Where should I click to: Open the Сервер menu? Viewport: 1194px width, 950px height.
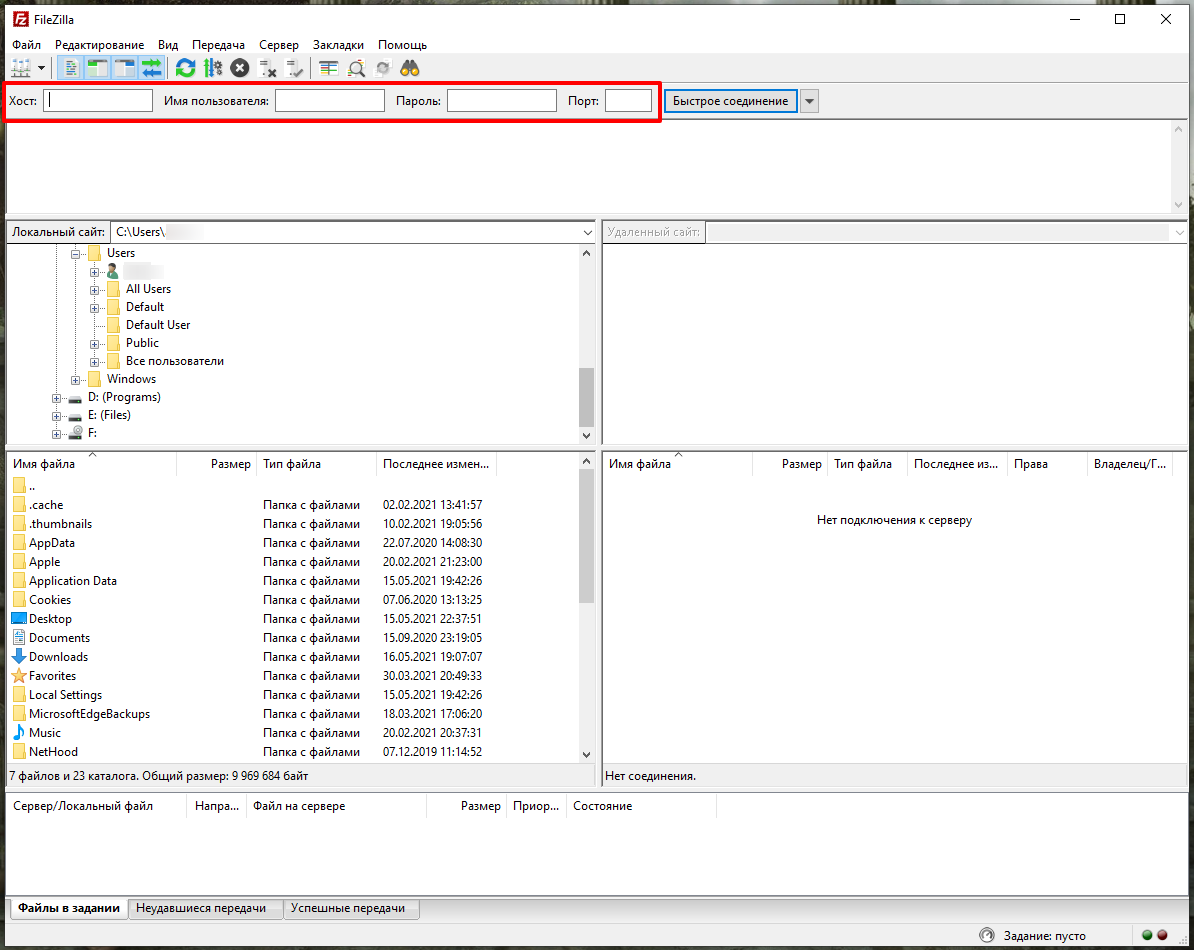pos(278,45)
